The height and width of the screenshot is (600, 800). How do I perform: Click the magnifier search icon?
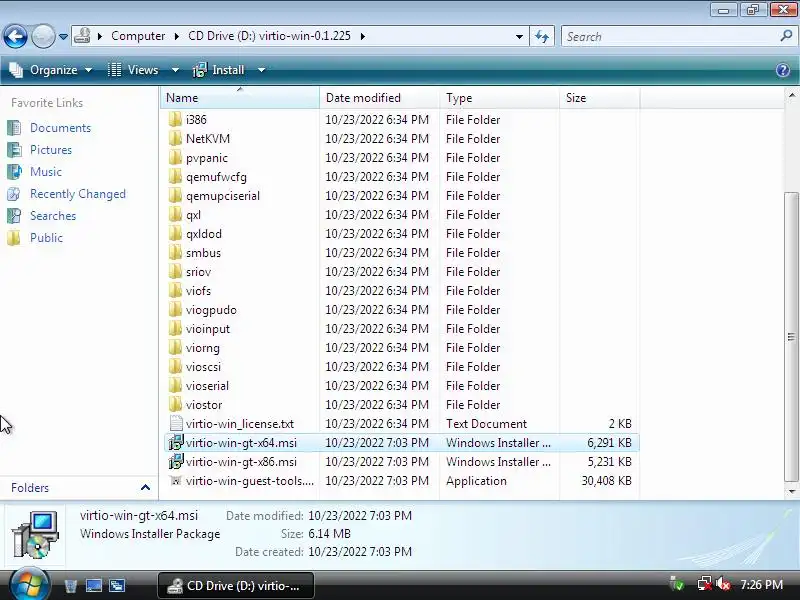(x=786, y=36)
